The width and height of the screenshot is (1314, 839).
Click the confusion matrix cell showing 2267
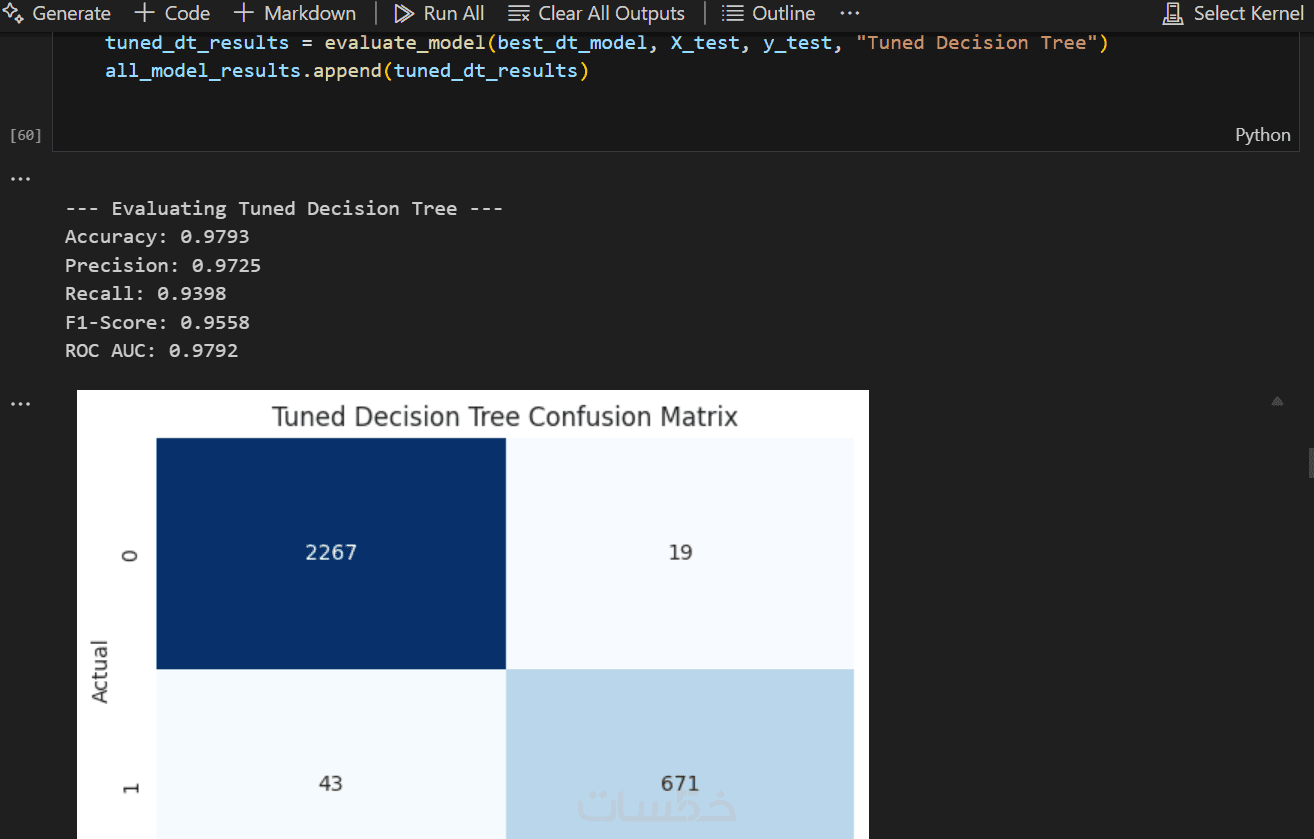tap(331, 552)
